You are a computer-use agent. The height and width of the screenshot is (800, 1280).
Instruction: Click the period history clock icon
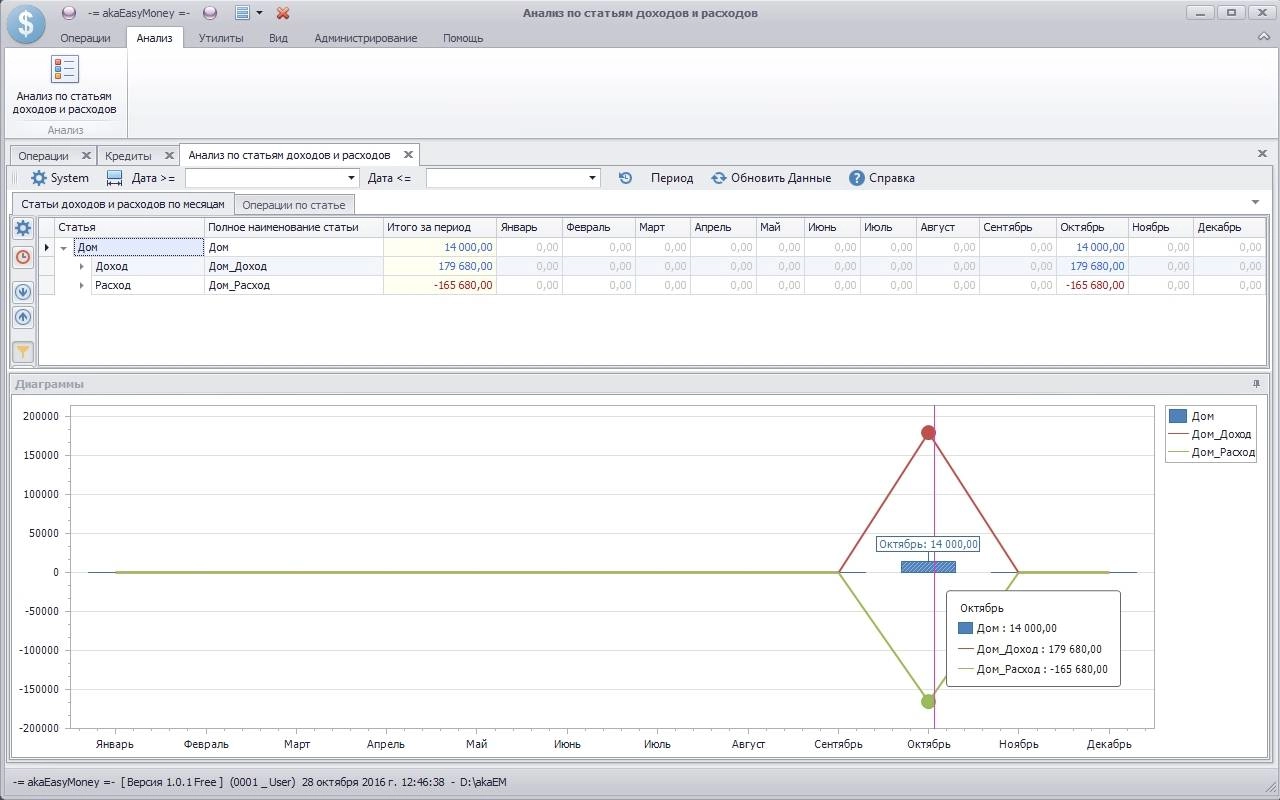(625, 178)
